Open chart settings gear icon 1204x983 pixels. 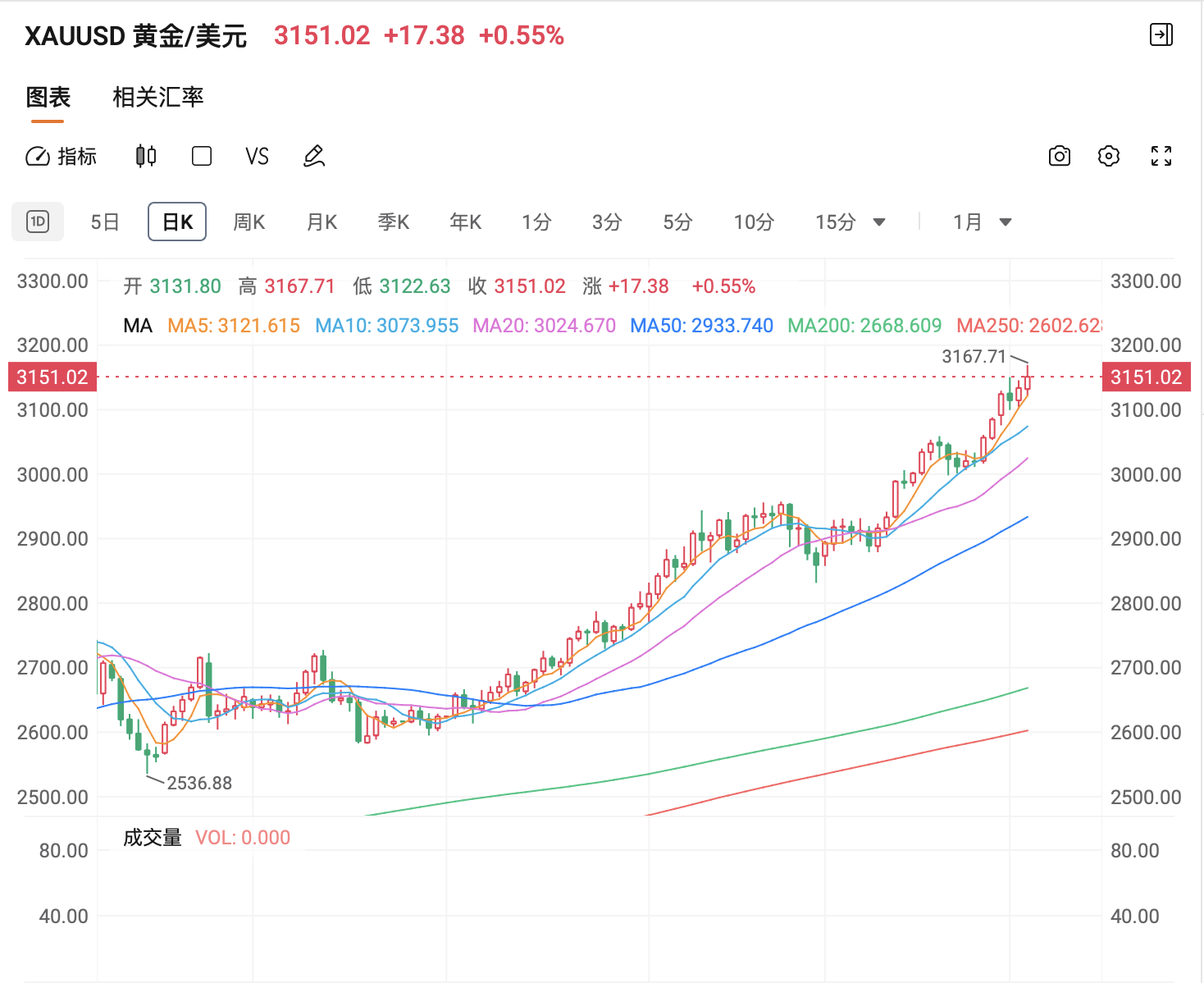[x=1108, y=156]
